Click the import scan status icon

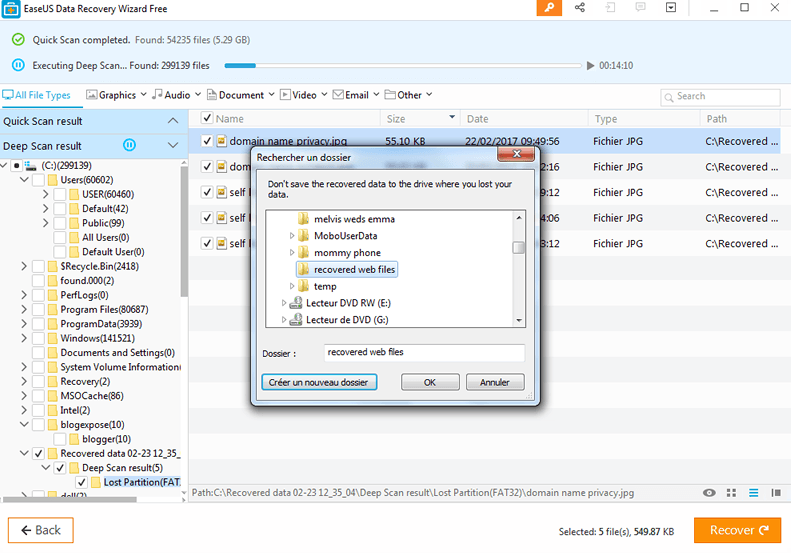pos(610,8)
